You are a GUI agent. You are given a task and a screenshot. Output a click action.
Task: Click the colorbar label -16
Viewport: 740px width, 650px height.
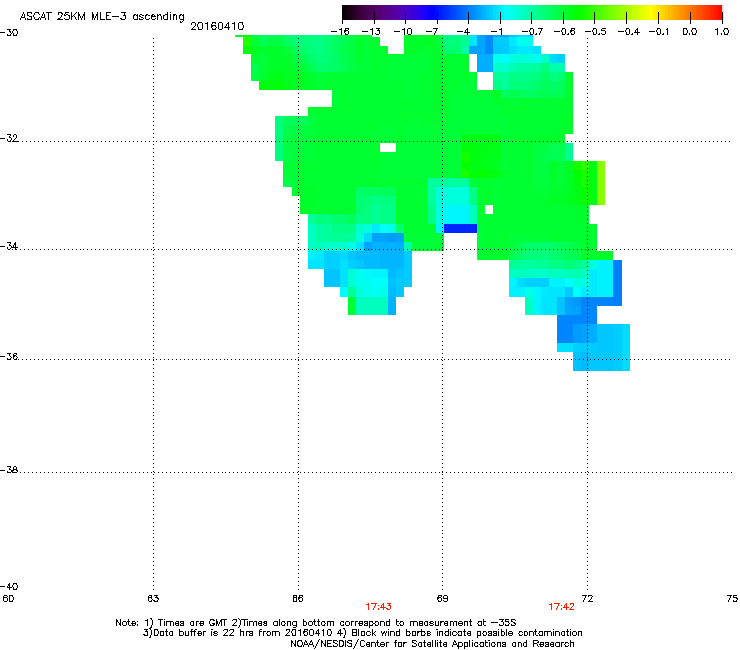(340, 32)
